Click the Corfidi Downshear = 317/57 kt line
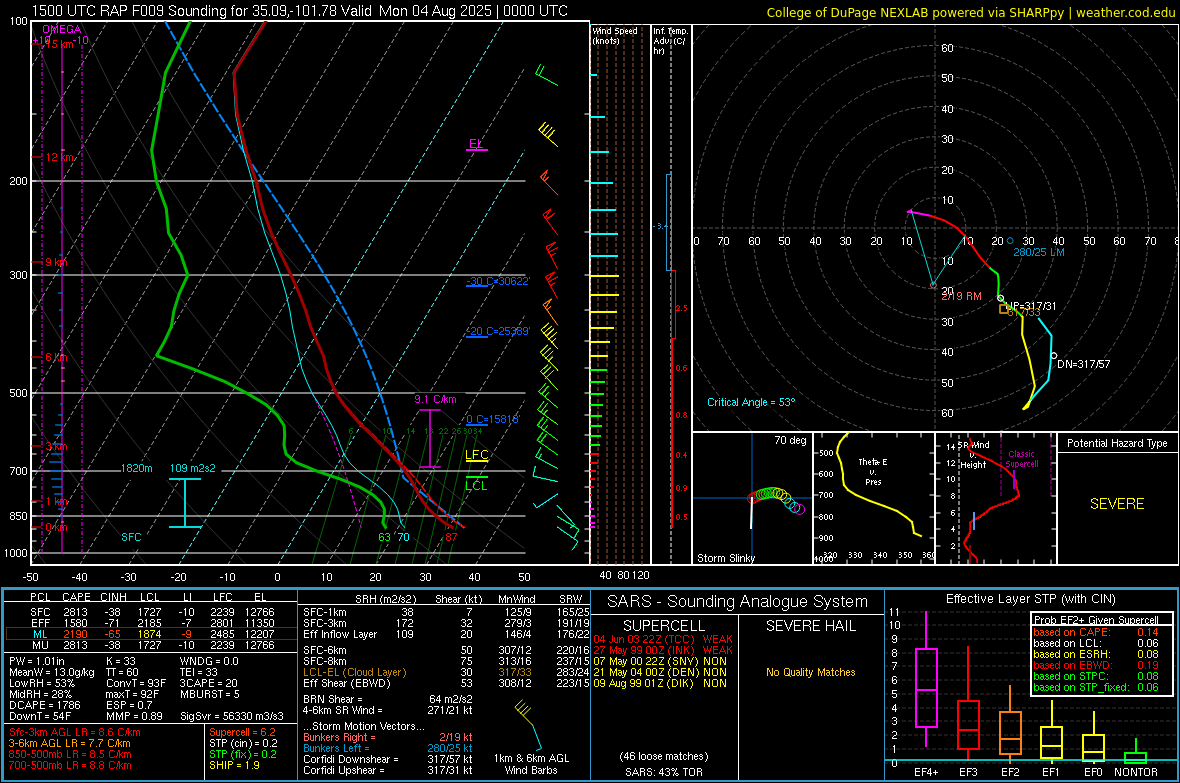 pyautogui.click(x=388, y=759)
